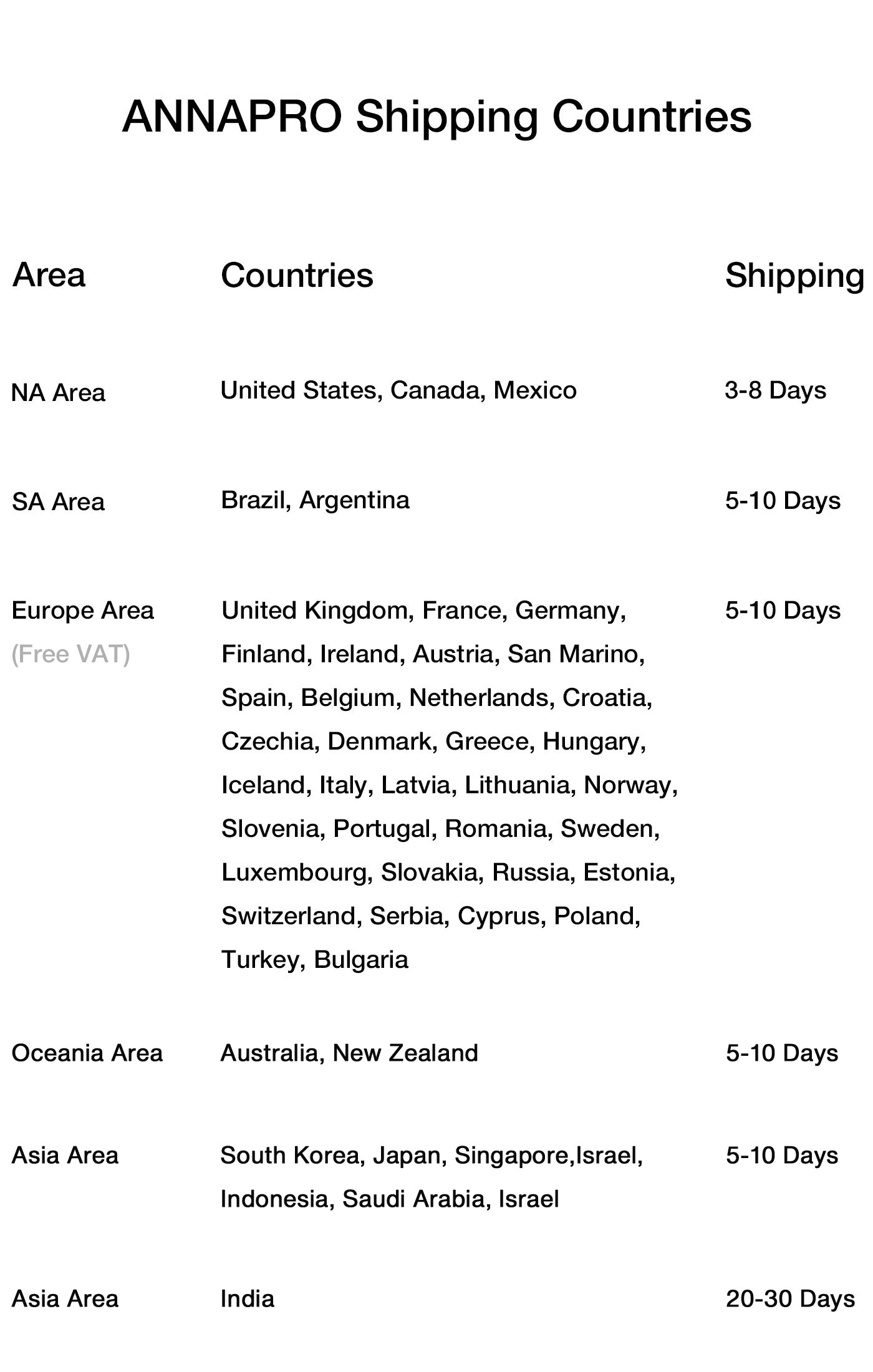Click the ANNAPRO Shipping Countries title
This screenshot has width=873, height=1372.
pos(436,117)
